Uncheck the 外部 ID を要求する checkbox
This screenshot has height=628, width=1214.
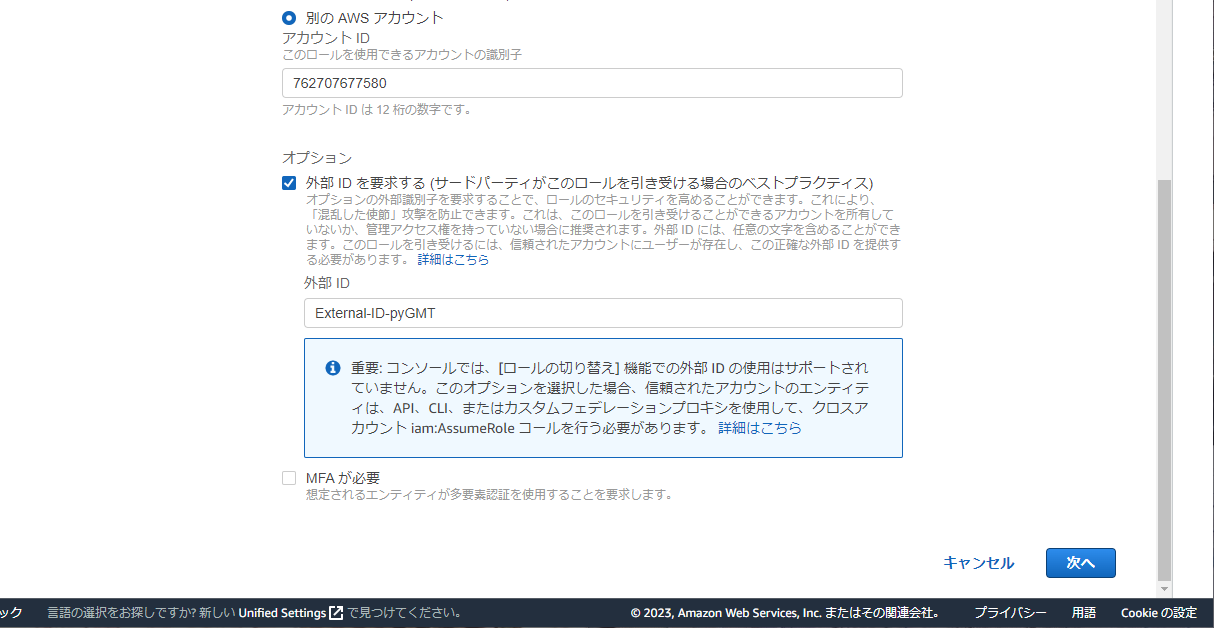click(289, 183)
